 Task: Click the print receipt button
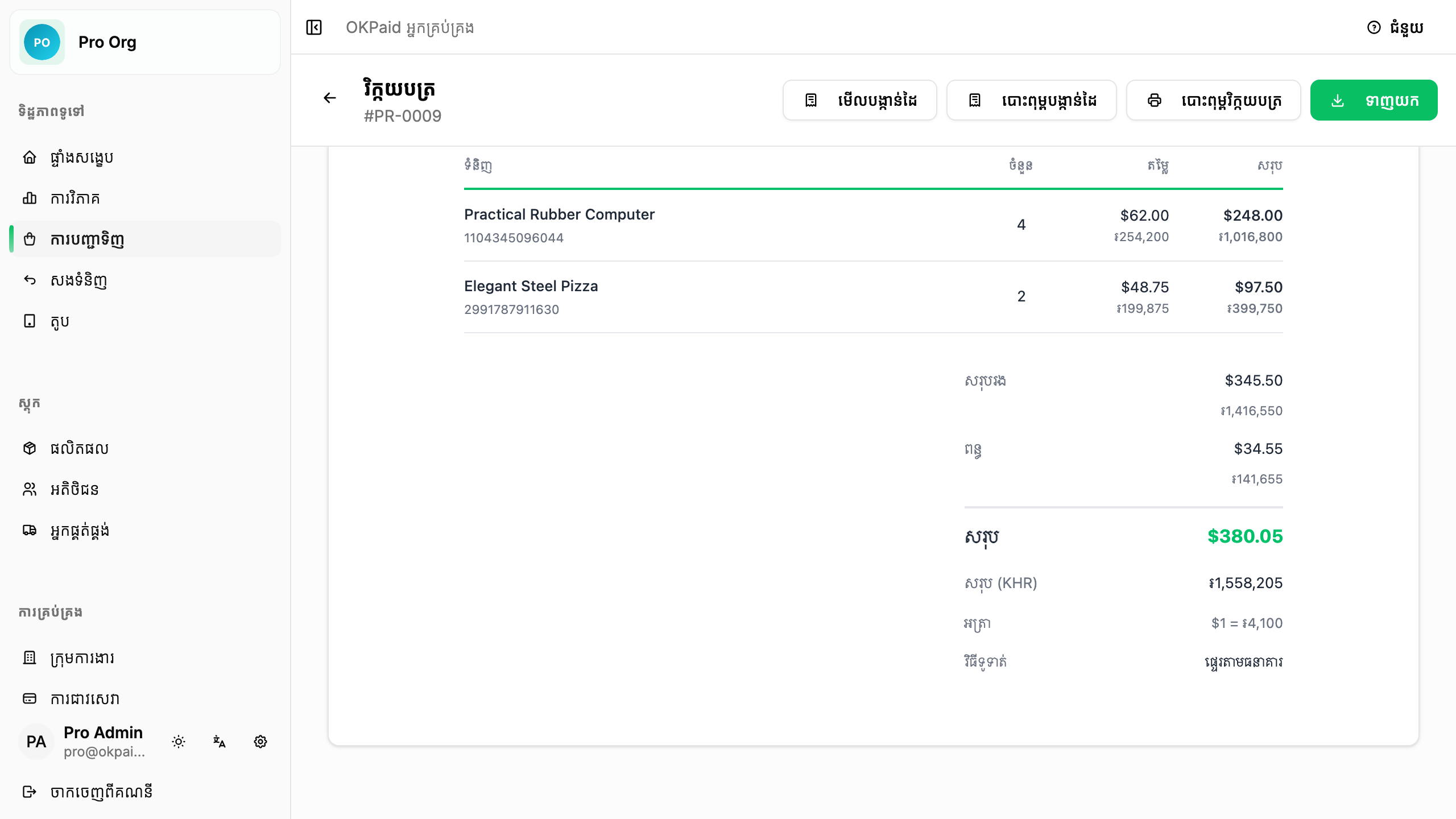(x=1031, y=100)
